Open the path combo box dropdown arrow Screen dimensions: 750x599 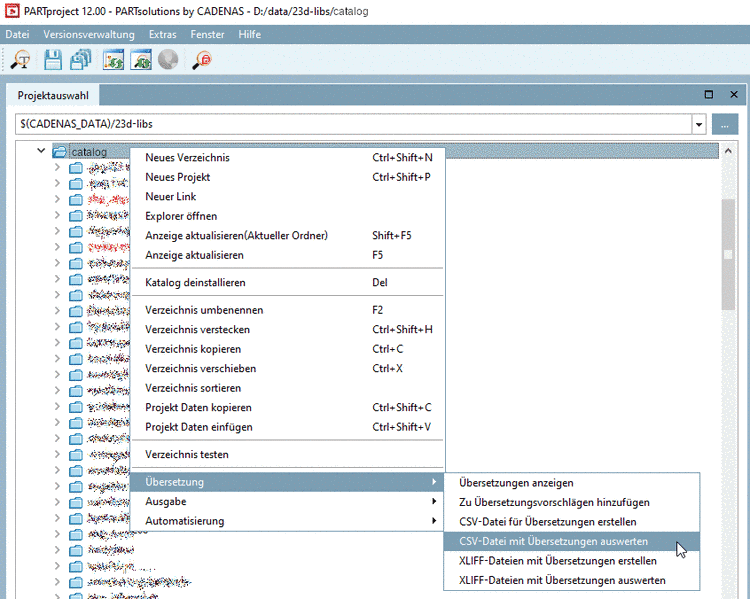(x=699, y=124)
